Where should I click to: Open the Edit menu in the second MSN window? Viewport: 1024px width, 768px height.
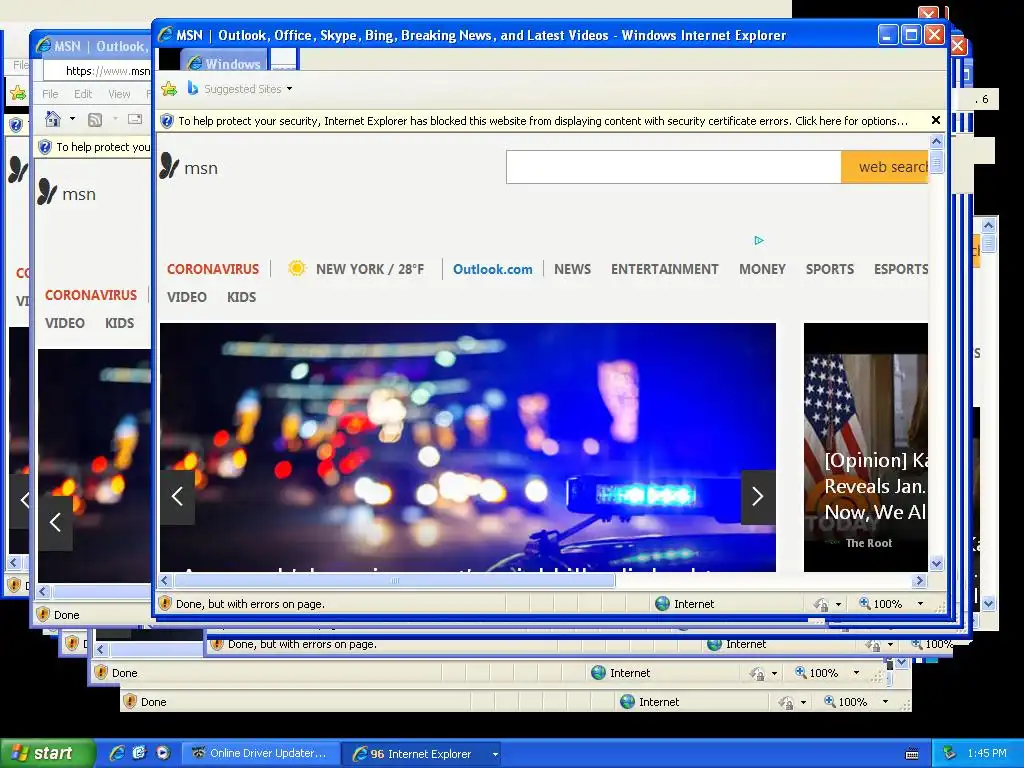point(83,94)
